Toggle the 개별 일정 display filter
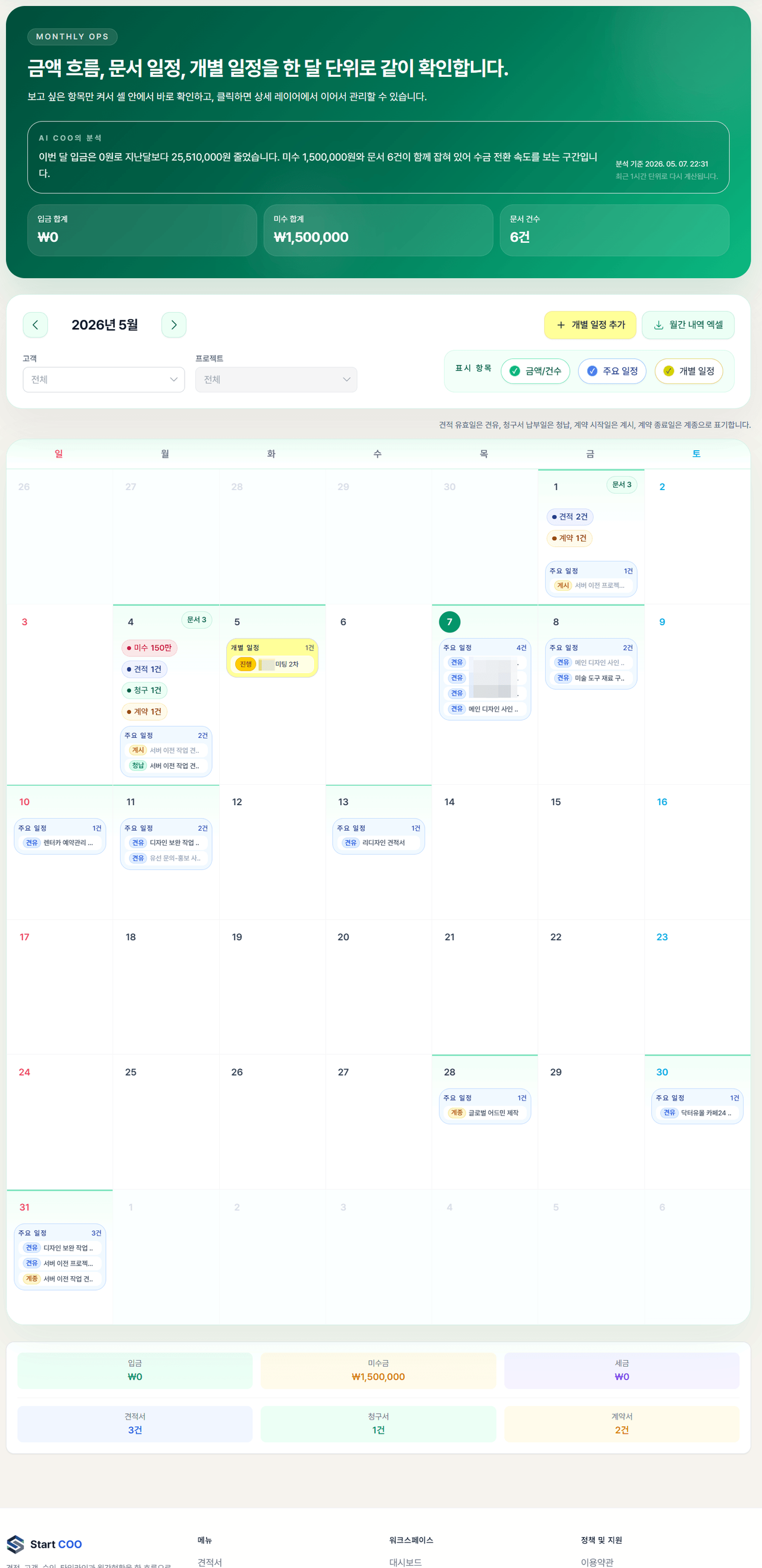 [x=689, y=371]
